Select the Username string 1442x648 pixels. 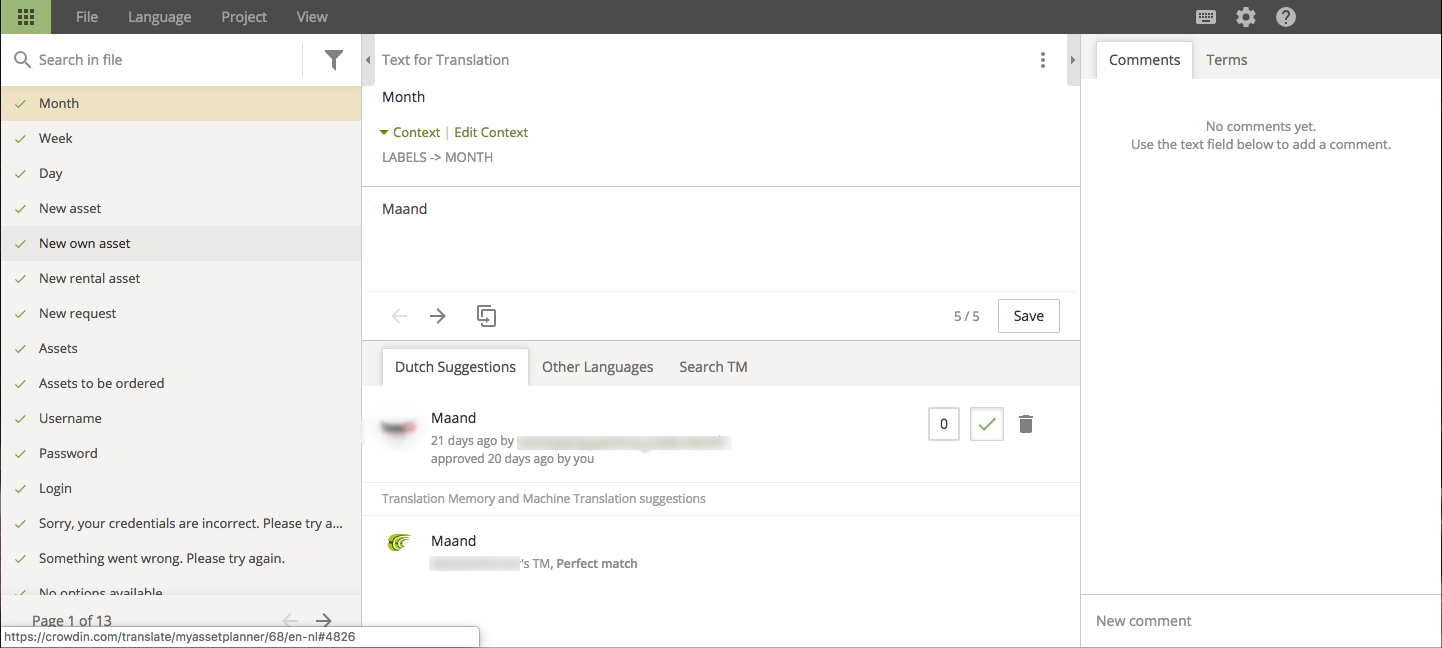[180, 418]
